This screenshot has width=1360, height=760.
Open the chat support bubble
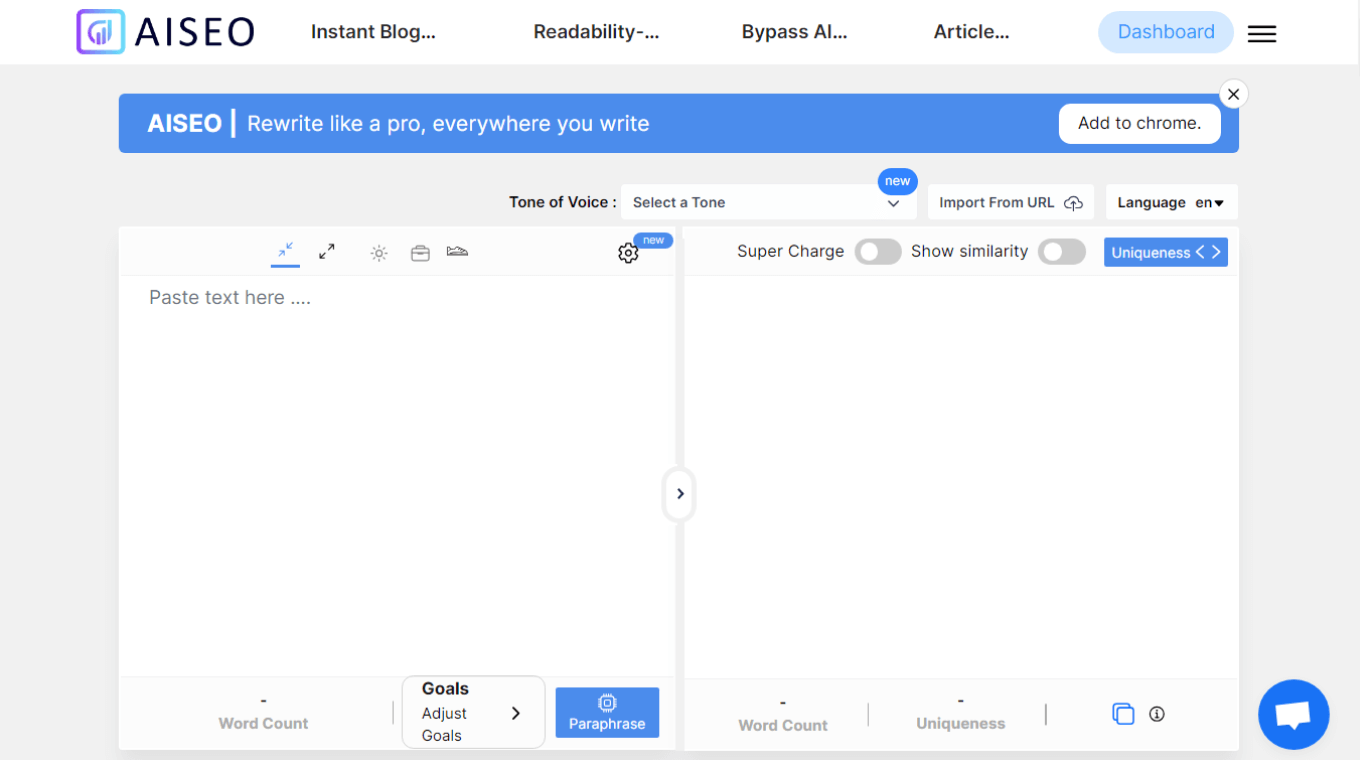[x=1293, y=714]
